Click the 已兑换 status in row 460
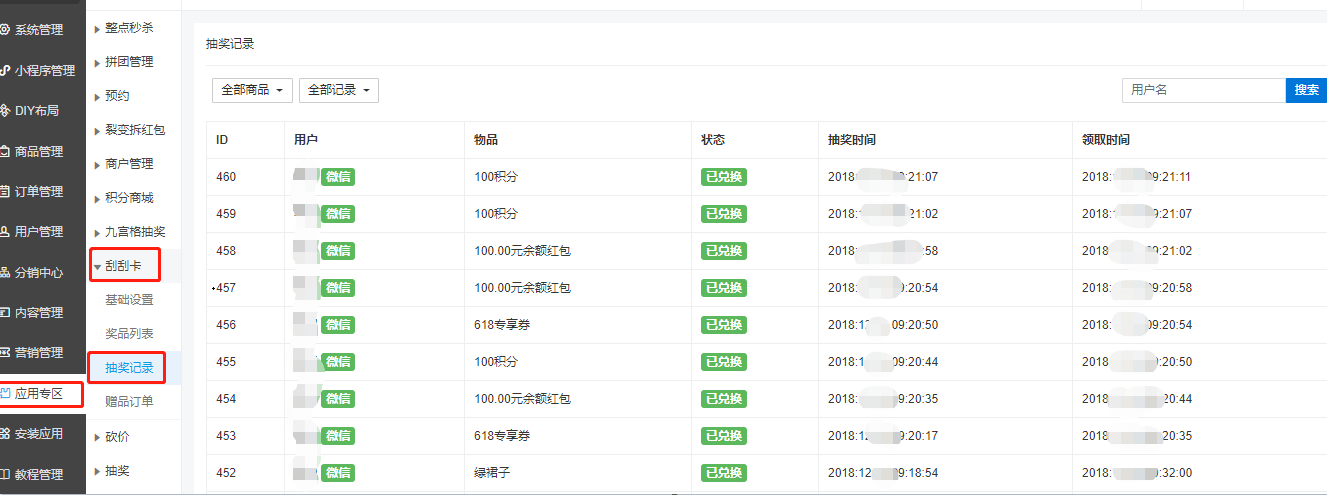1327x495 pixels. tap(724, 177)
